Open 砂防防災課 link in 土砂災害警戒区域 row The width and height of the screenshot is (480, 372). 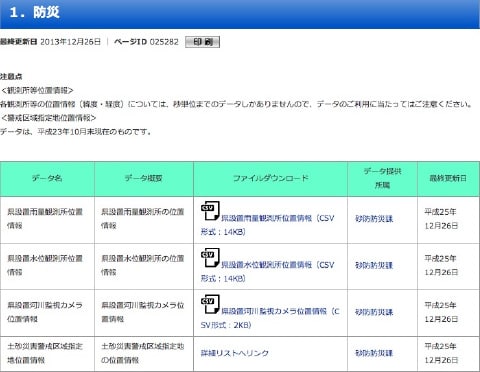[x=374, y=353]
